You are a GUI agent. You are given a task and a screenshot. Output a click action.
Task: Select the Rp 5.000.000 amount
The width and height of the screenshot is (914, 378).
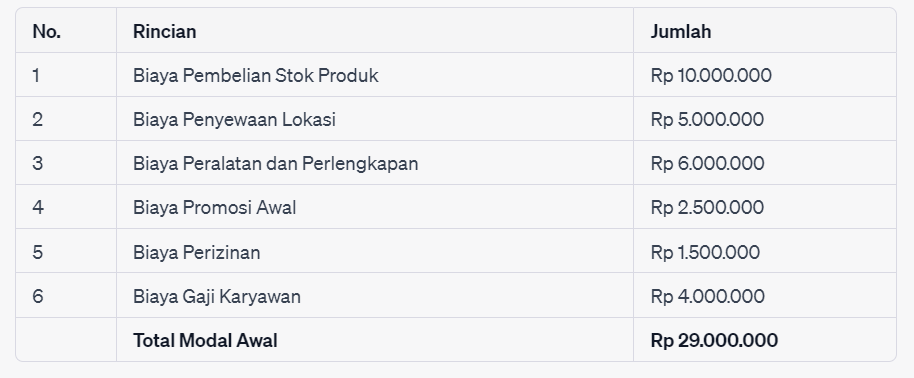click(x=707, y=119)
